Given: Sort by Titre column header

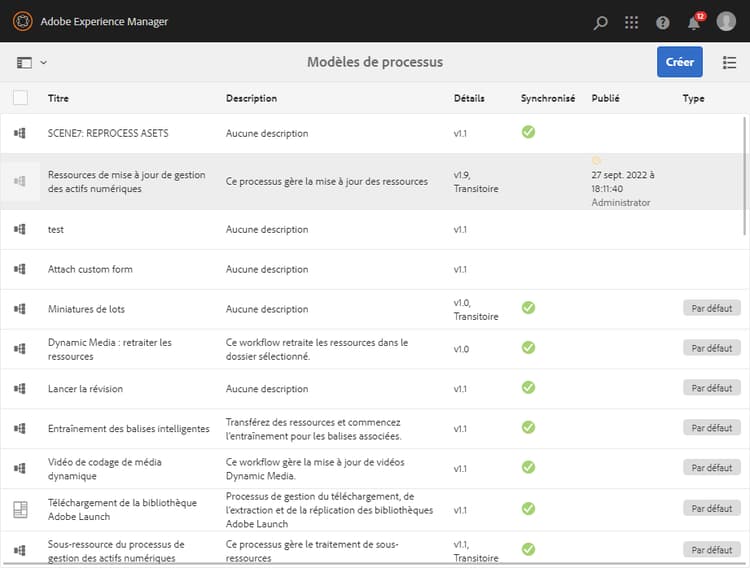Looking at the screenshot, I should click(58, 98).
